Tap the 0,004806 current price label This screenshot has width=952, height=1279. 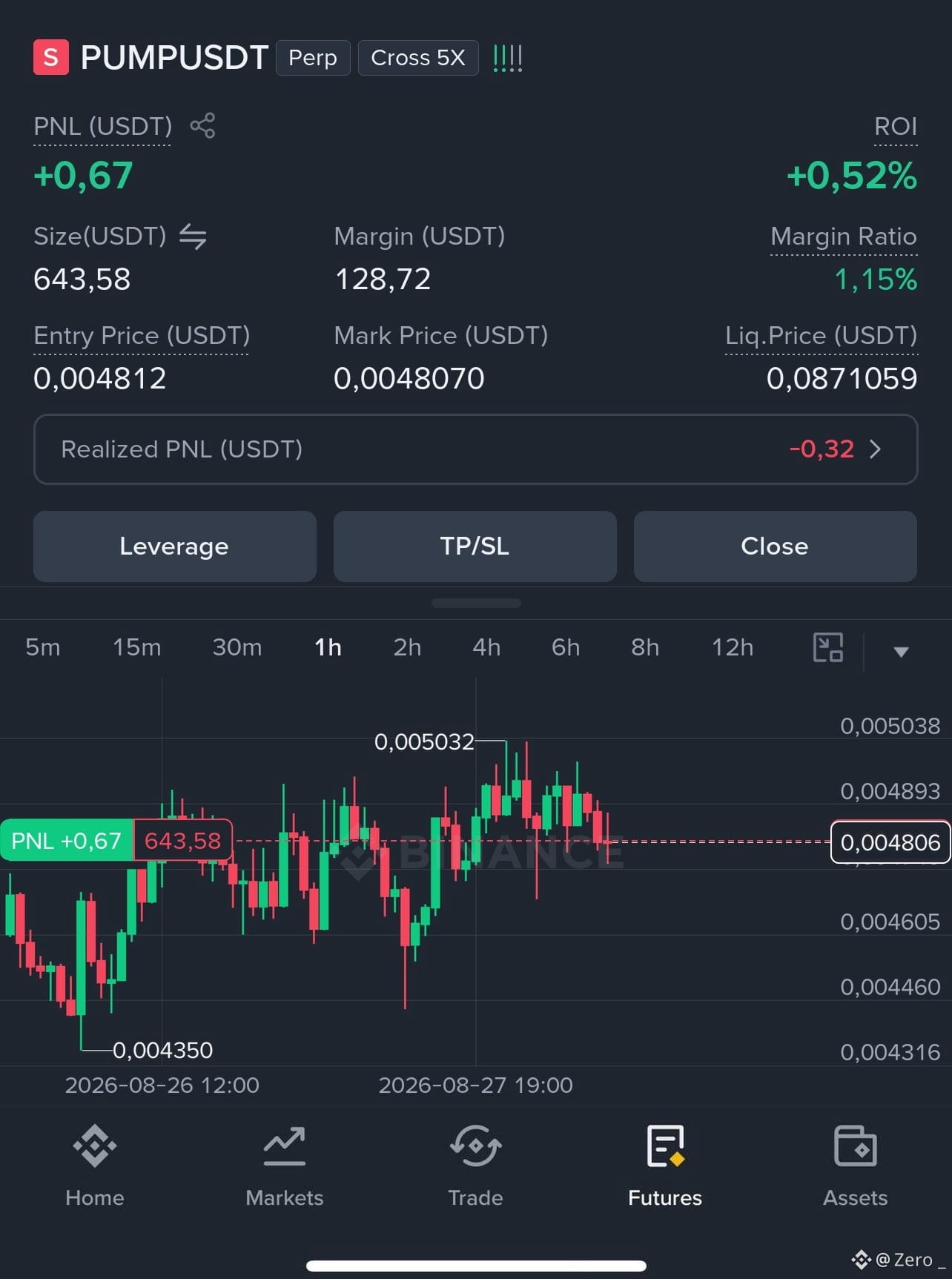(x=890, y=842)
